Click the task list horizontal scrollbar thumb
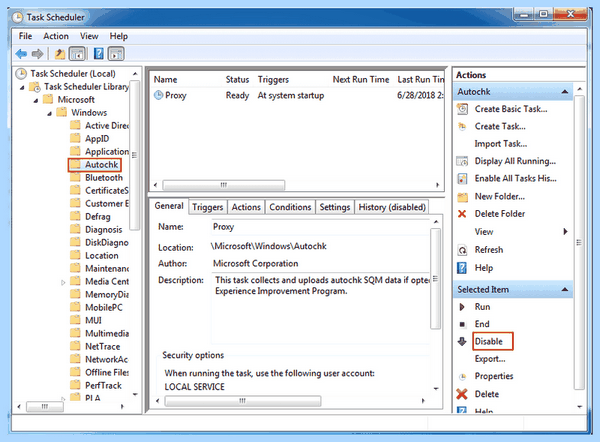This screenshot has height=442, width=600. point(224,185)
